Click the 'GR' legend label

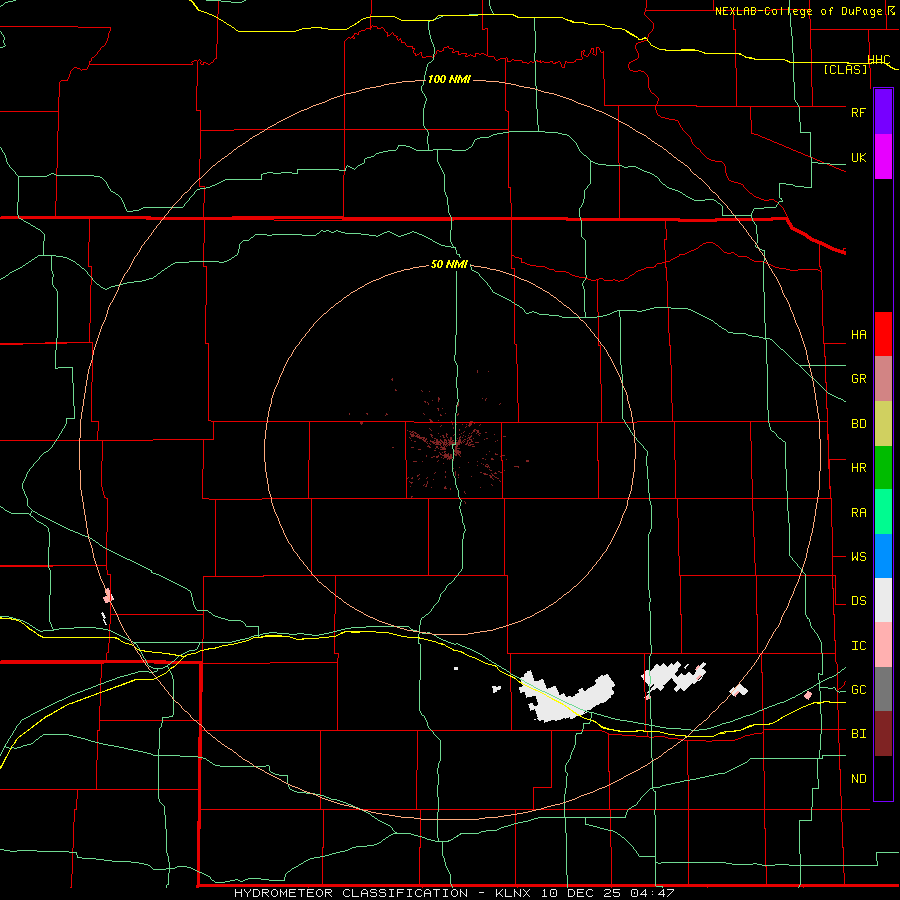pyautogui.click(x=858, y=379)
